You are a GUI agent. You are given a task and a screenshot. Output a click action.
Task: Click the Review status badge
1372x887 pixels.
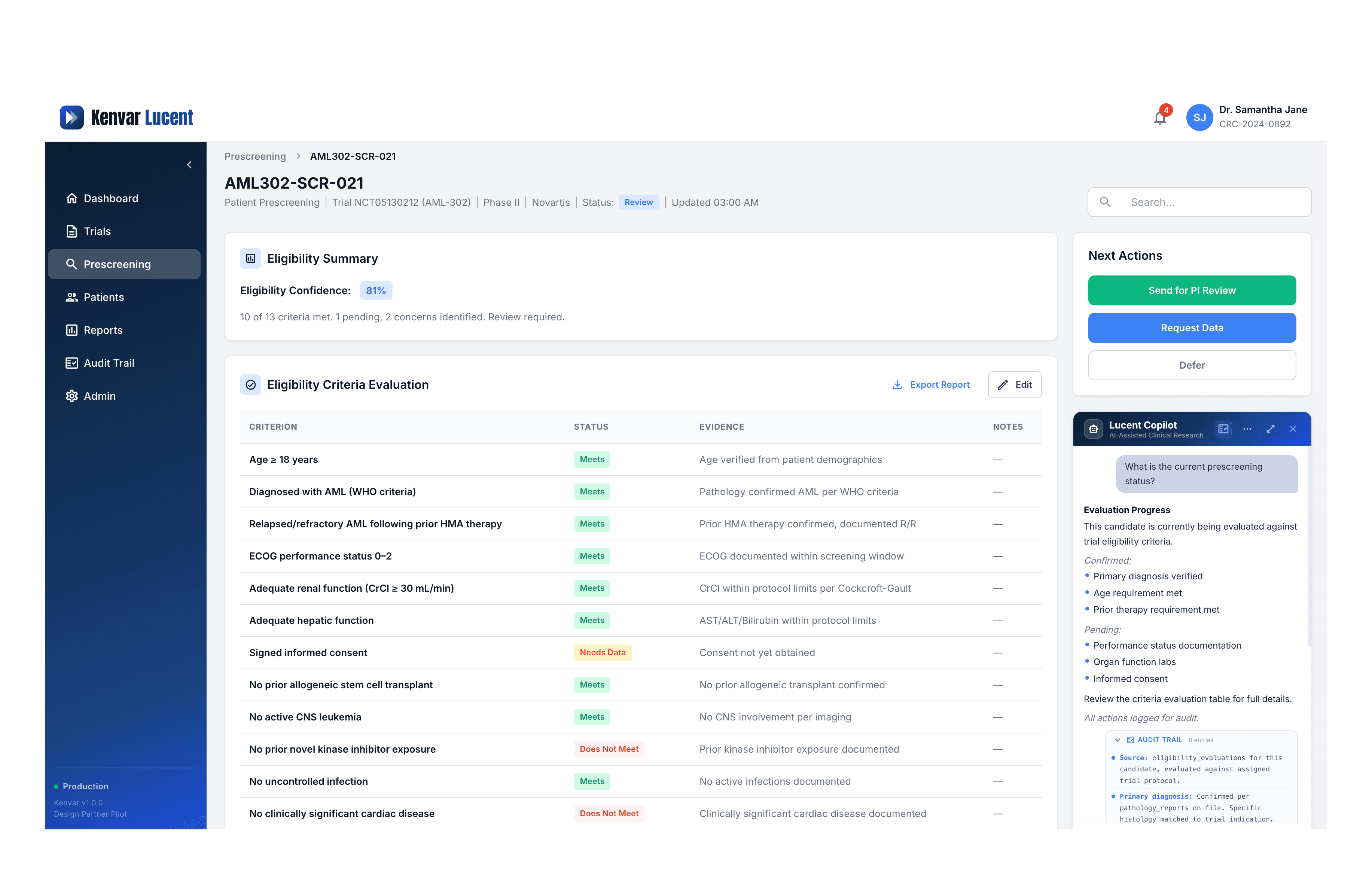[x=639, y=202]
